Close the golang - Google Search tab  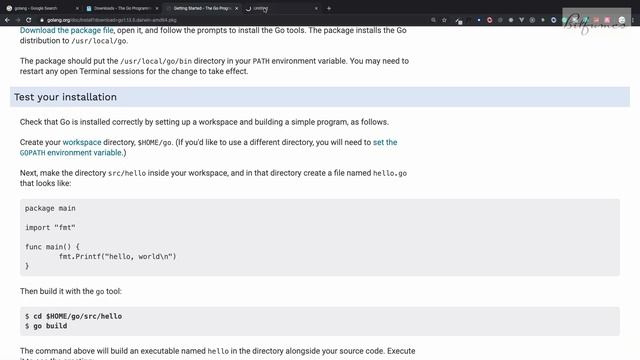[77, 8]
